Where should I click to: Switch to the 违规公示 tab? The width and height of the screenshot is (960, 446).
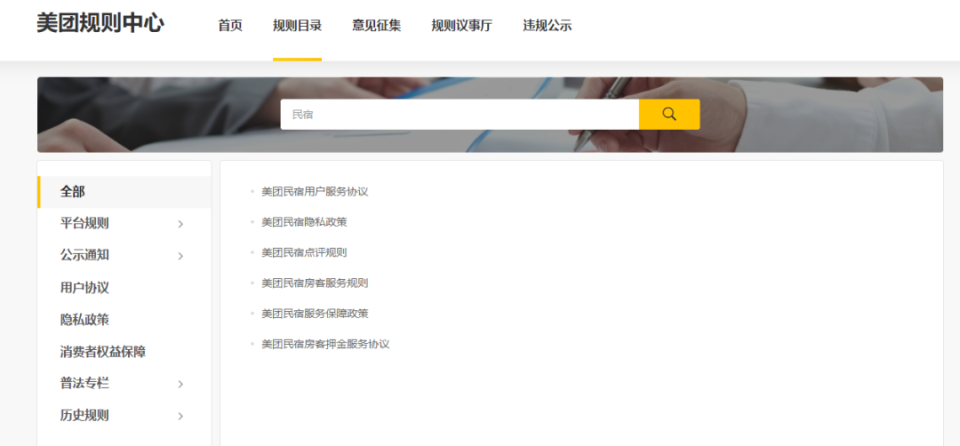[x=547, y=26]
